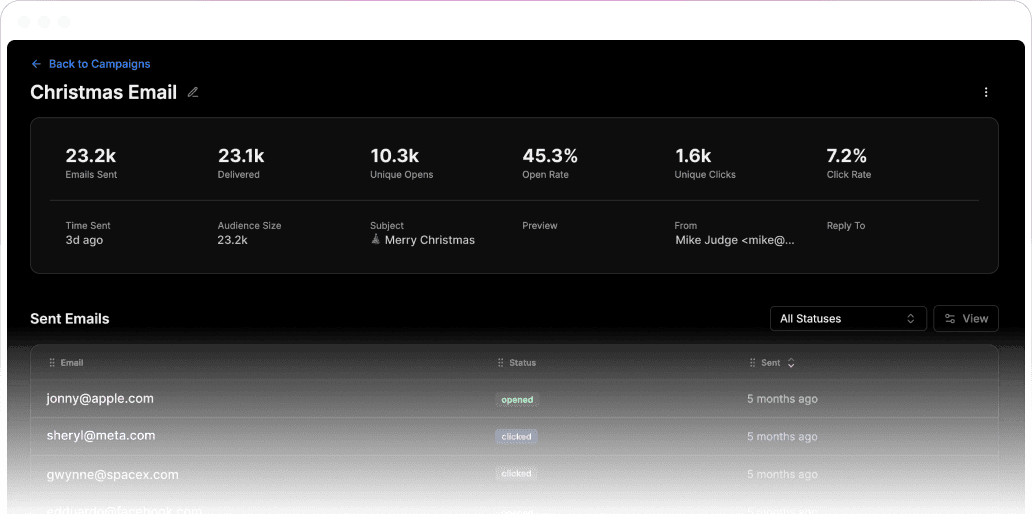Click the Merry Christmas subject text
The image size is (1032, 514).
[x=429, y=240]
